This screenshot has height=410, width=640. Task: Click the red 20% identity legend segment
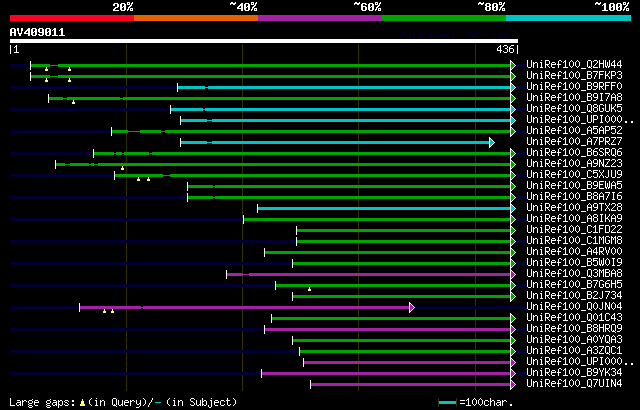click(72, 18)
